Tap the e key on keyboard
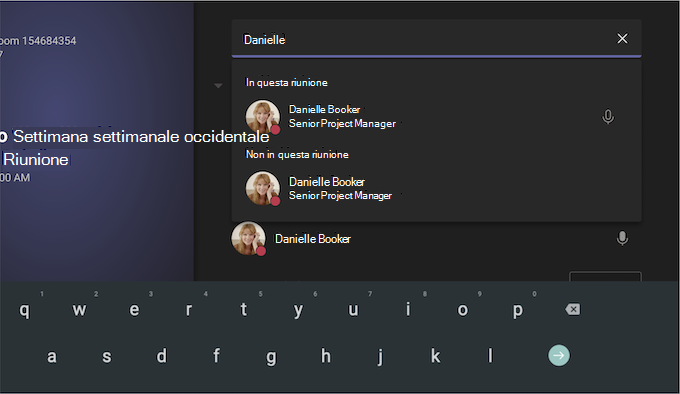Screen dimensions: 680x394 coord(134,309)
